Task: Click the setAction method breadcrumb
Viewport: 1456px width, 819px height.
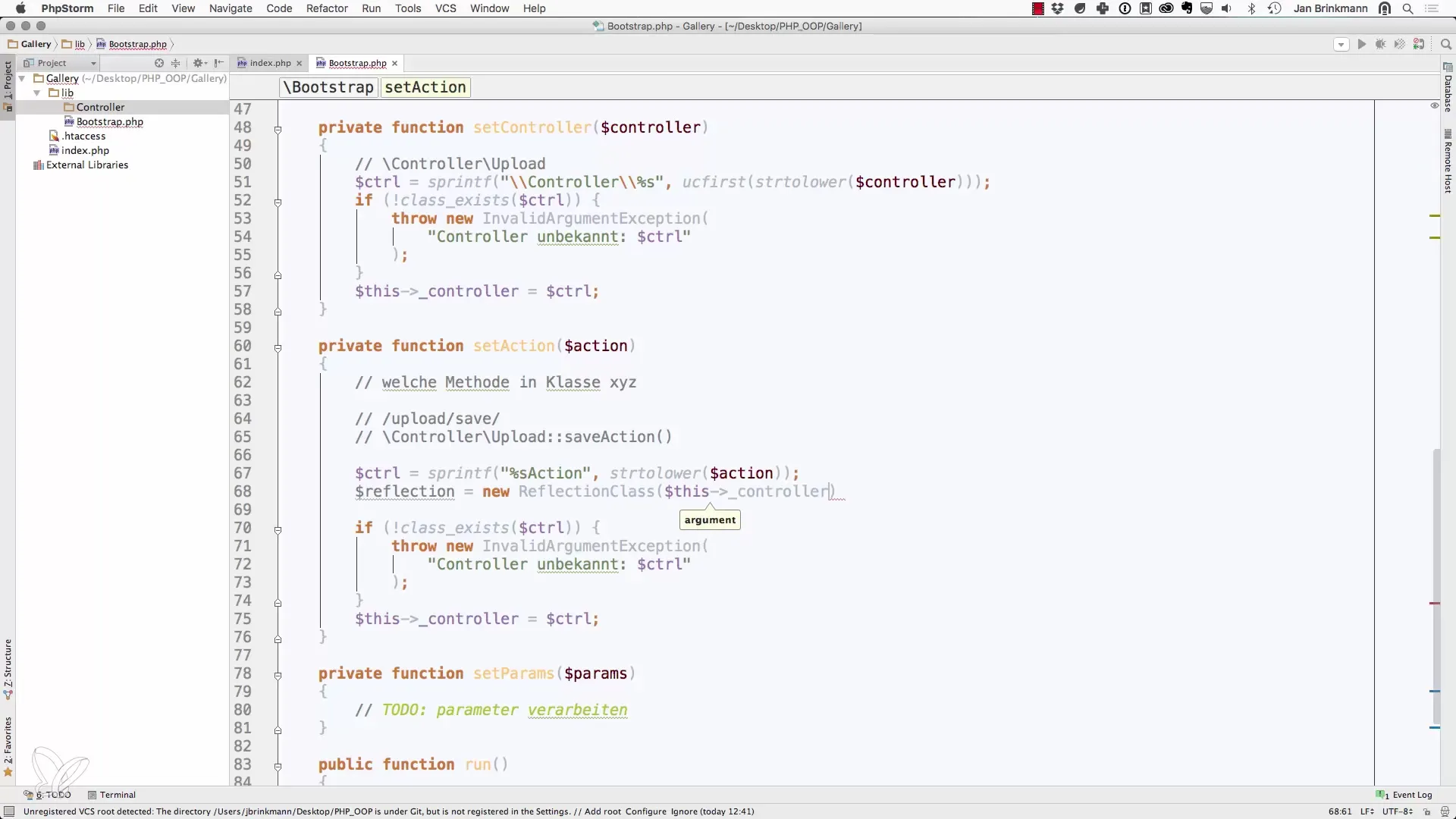Action: (x=425, y=87)
